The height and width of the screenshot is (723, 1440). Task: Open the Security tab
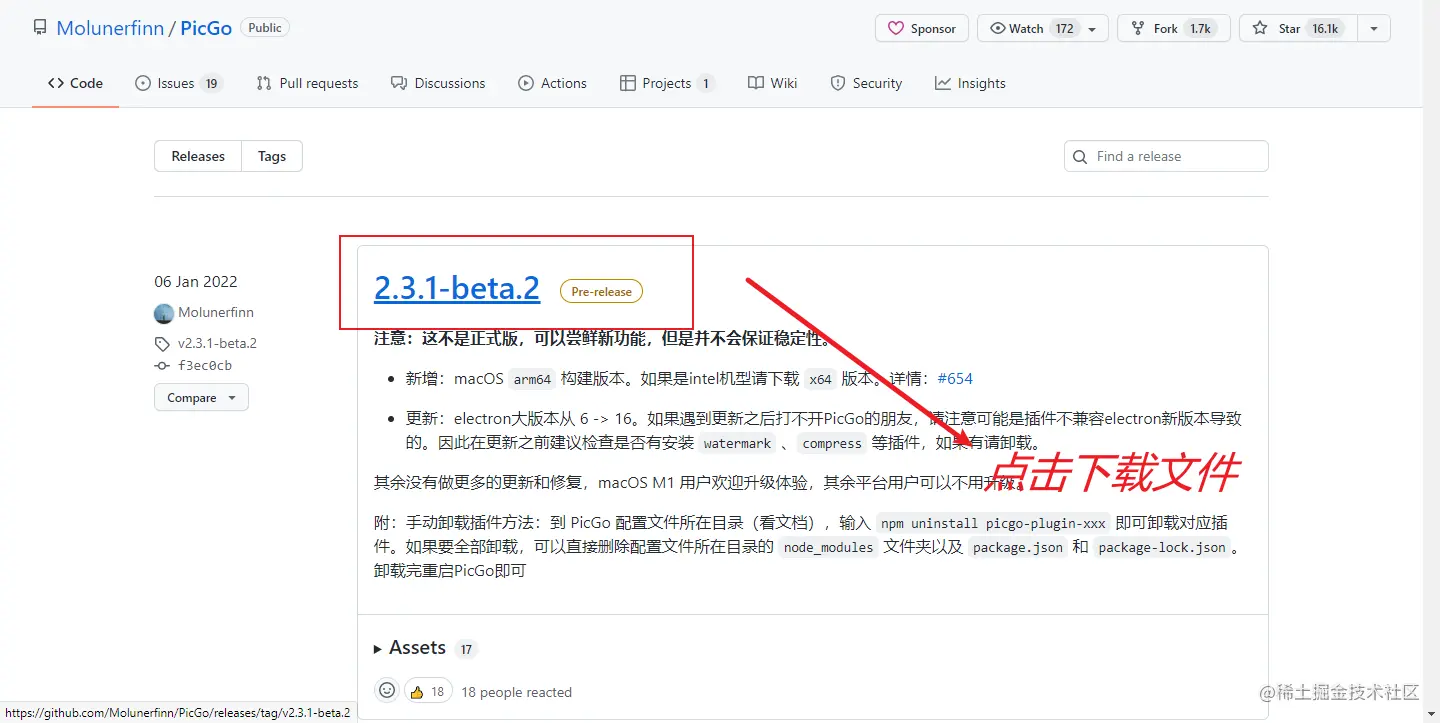point(866,83)
